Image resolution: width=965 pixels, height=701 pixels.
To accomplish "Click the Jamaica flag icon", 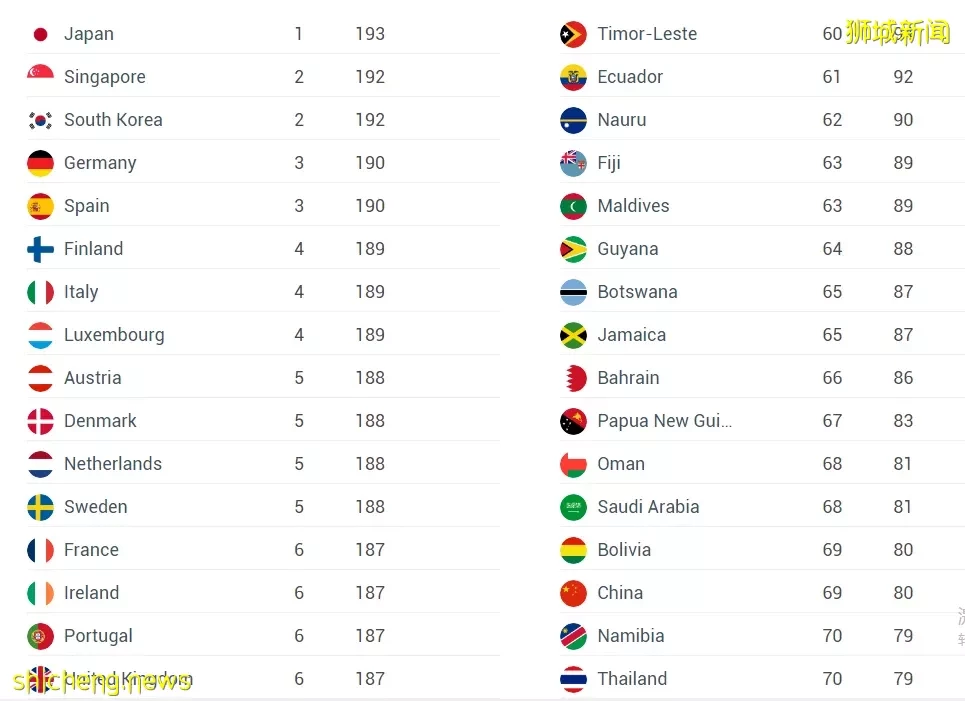I will [574, 335].
